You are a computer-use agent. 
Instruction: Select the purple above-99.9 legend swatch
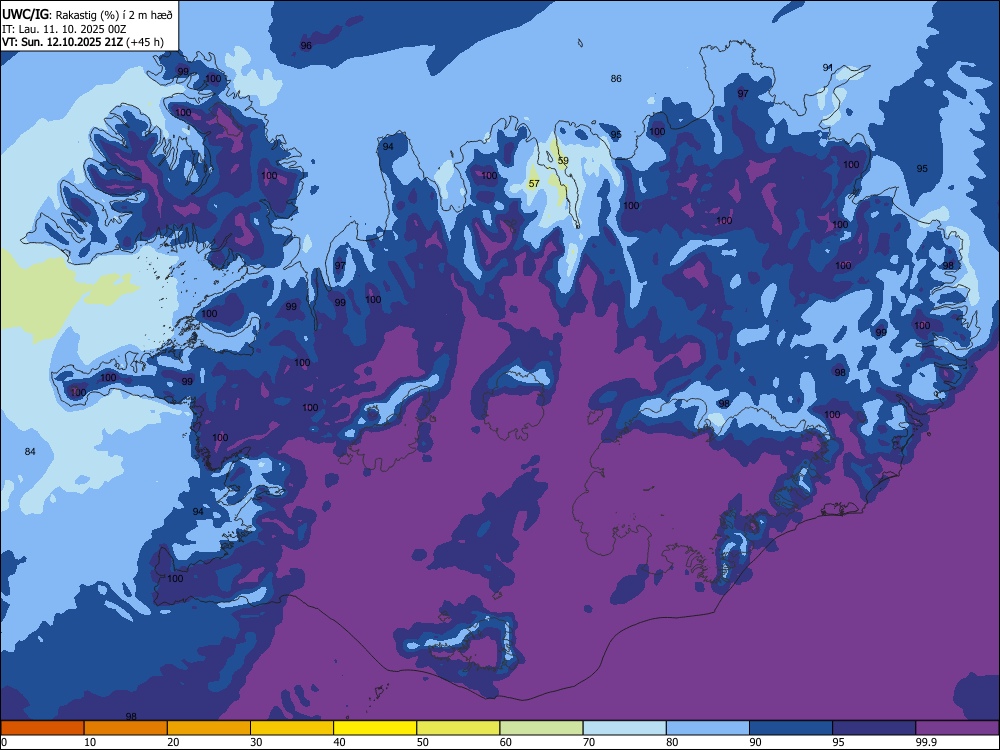957,728
